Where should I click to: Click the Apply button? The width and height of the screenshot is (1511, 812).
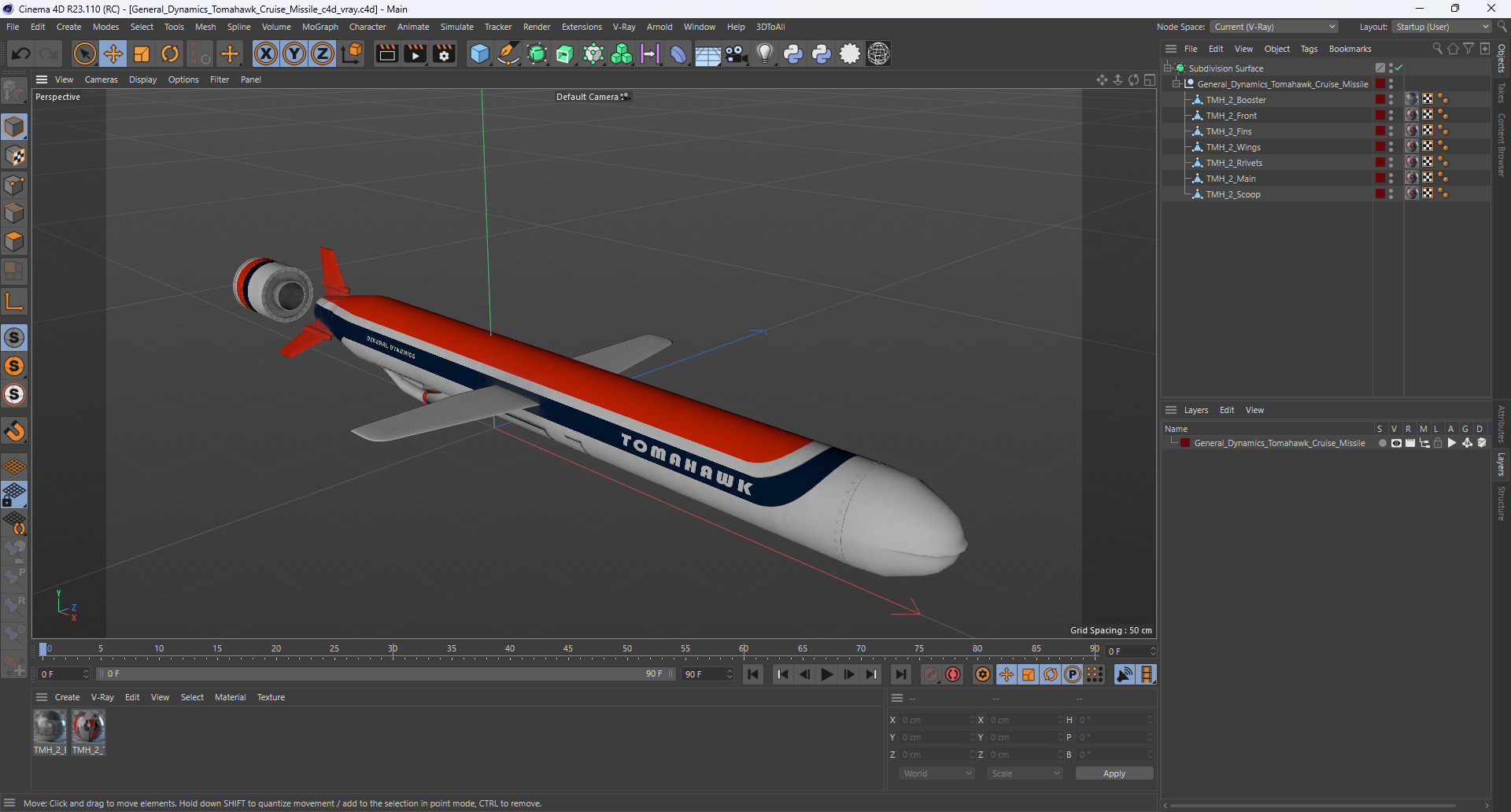(1114, 773)
